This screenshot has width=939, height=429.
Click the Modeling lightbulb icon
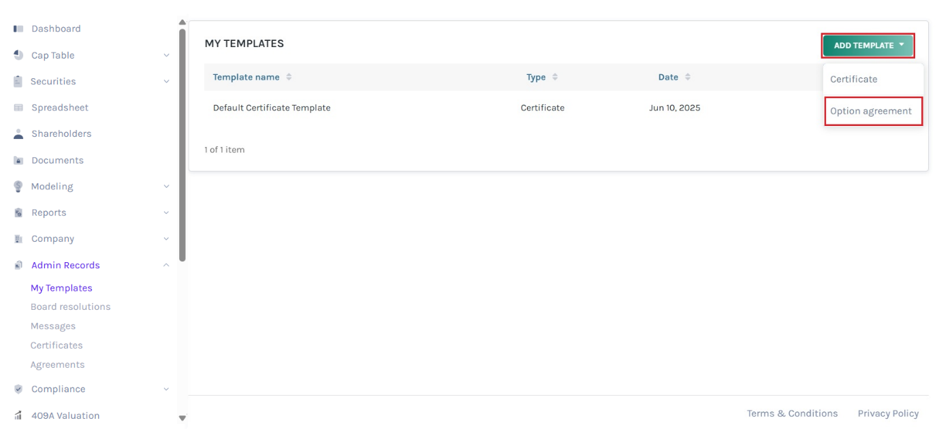pos(18,186)
